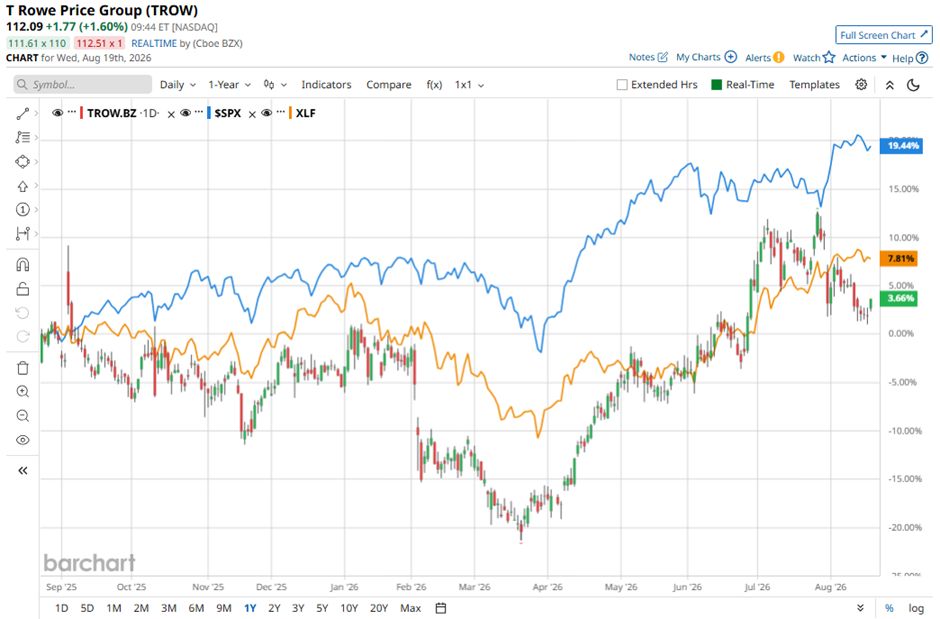Enable Extended Hrs checkbox
940x619 pixels.
pyautogui.click(x=622, y=84)
